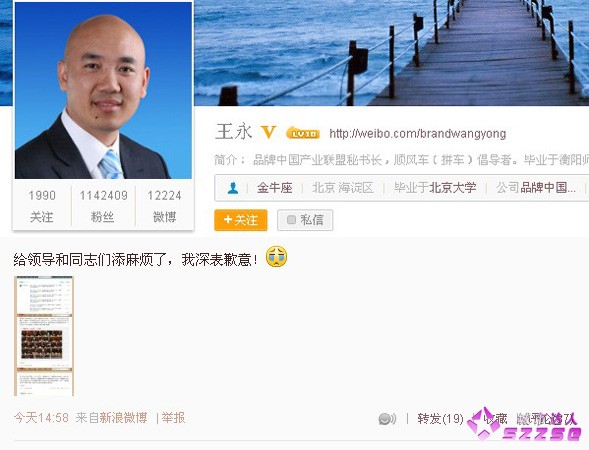The width and height of the screenshot is (589, 450).
Task: Expand the truncated 品牌中国... company entry
Action: click(548, 187)
